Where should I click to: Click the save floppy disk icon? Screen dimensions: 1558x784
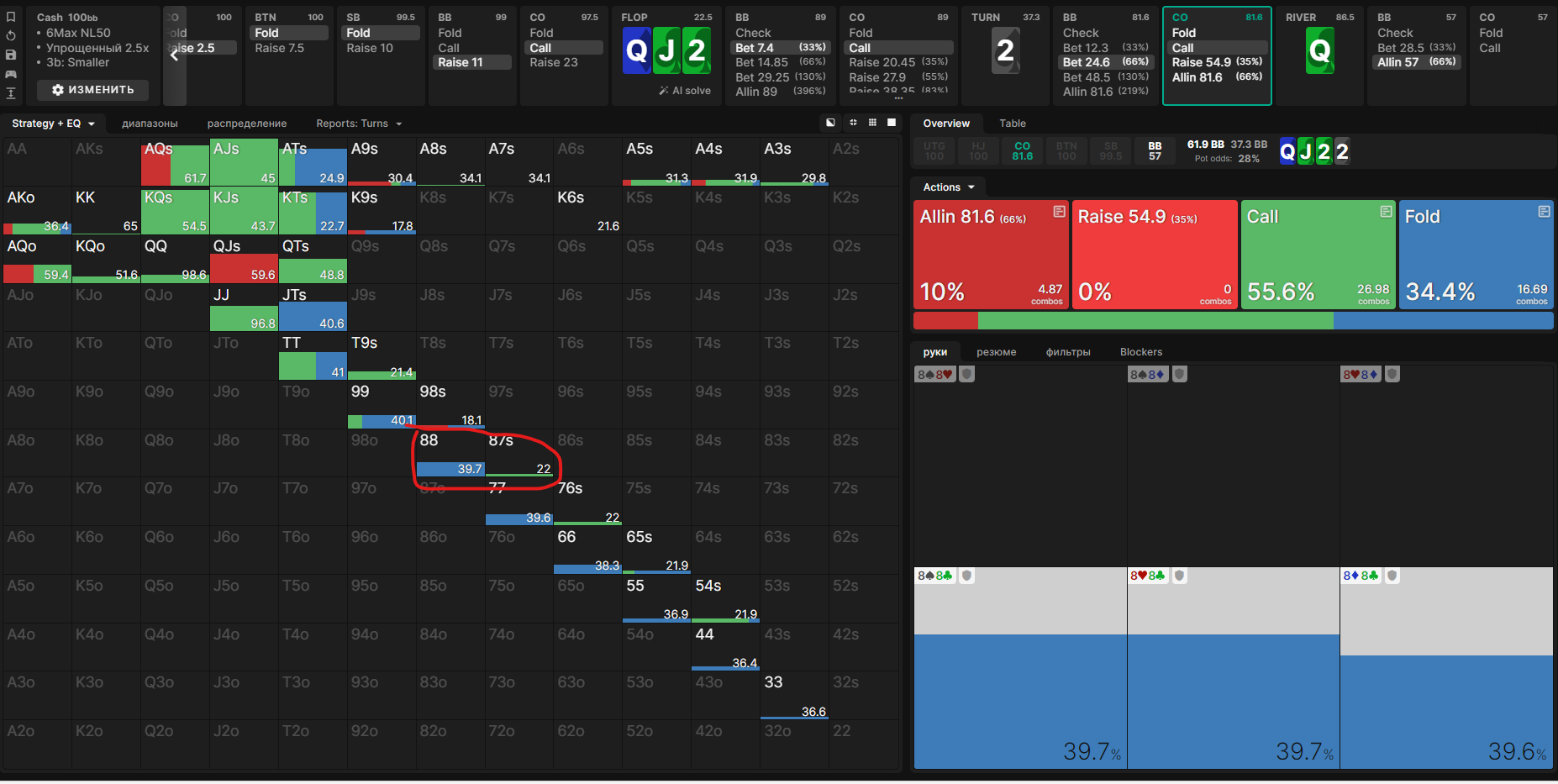11,55
